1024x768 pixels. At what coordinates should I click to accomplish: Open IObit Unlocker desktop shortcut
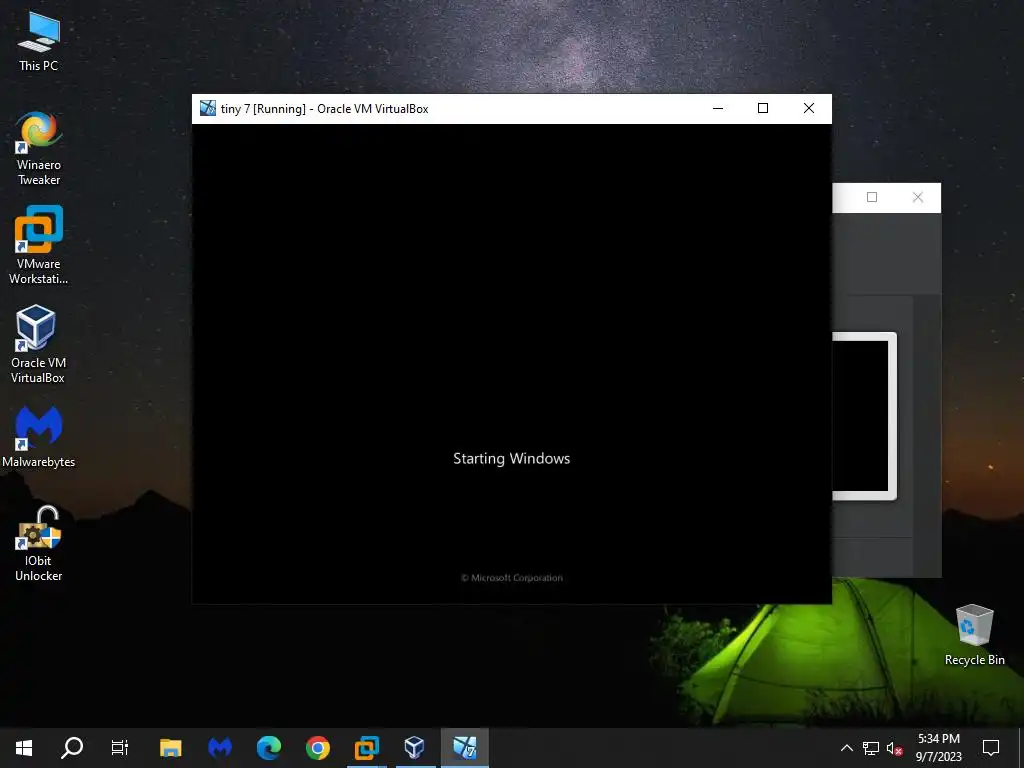(x=39, y=543)
